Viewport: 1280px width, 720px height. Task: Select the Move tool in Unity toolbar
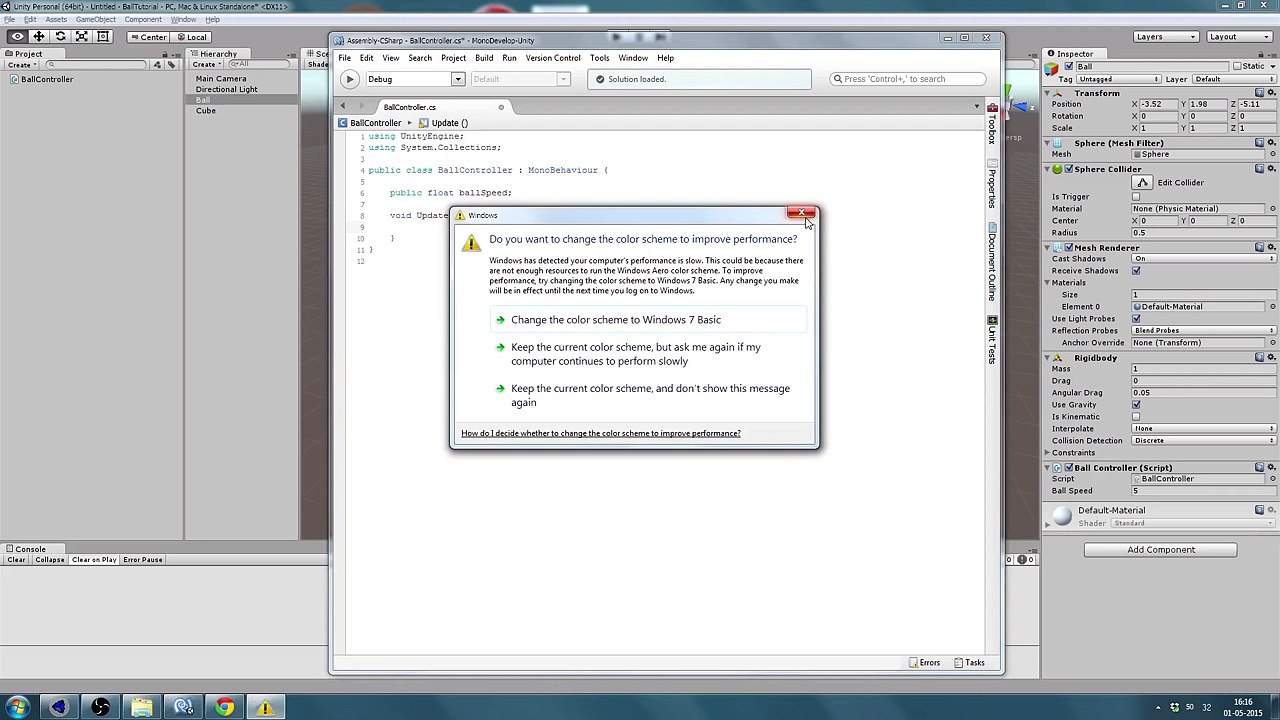39,37
